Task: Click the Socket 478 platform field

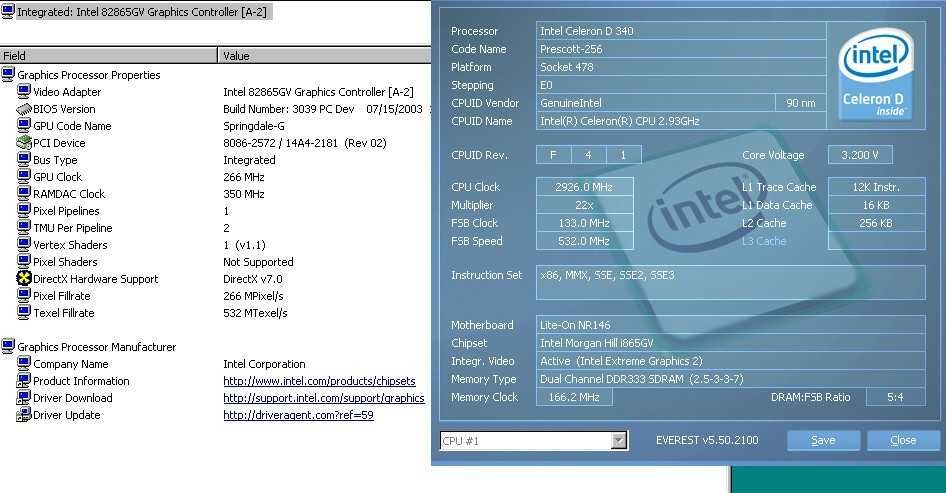Action: pyautogui.click(x=681, y=67)
